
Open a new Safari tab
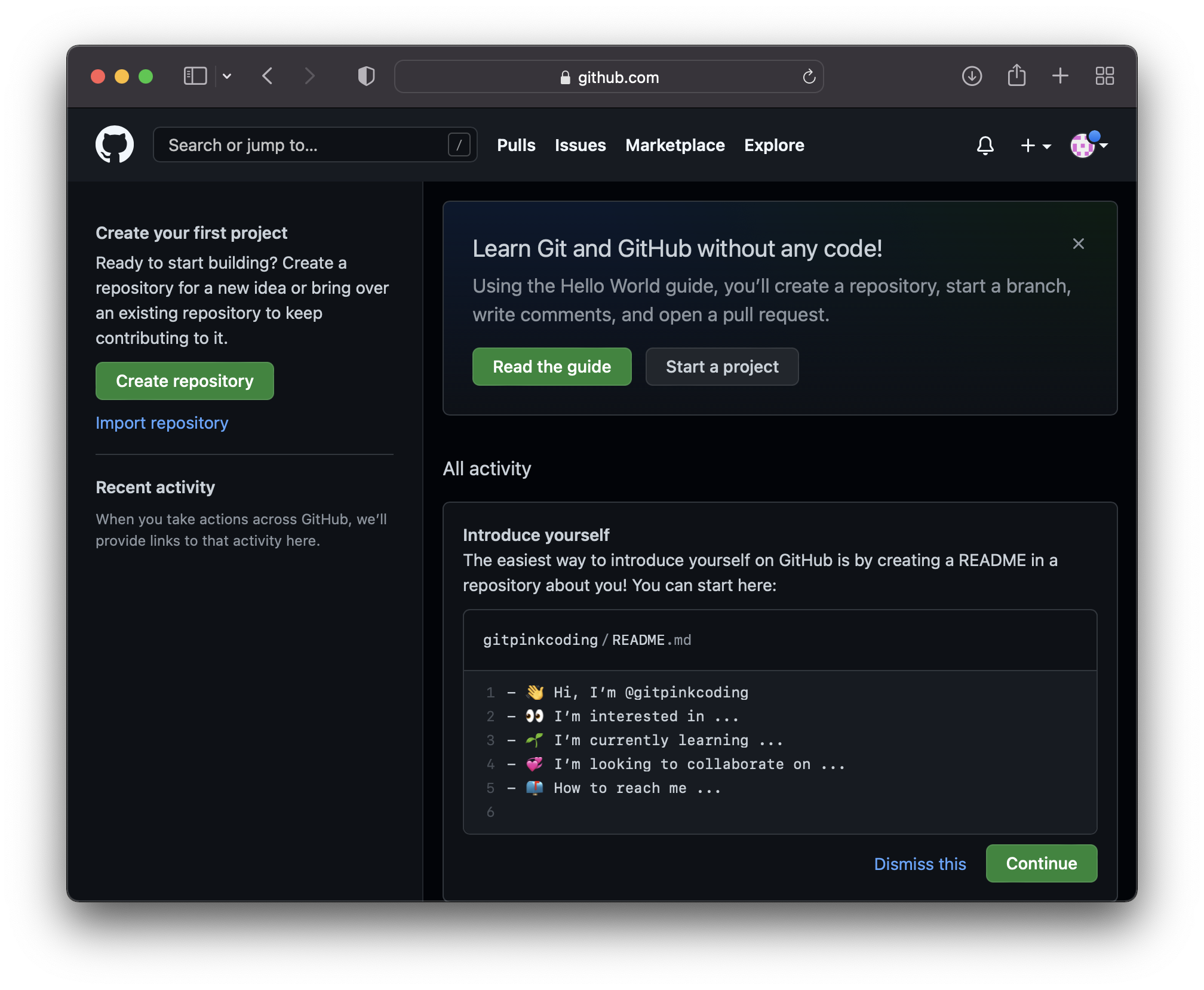coord(1060,76)
